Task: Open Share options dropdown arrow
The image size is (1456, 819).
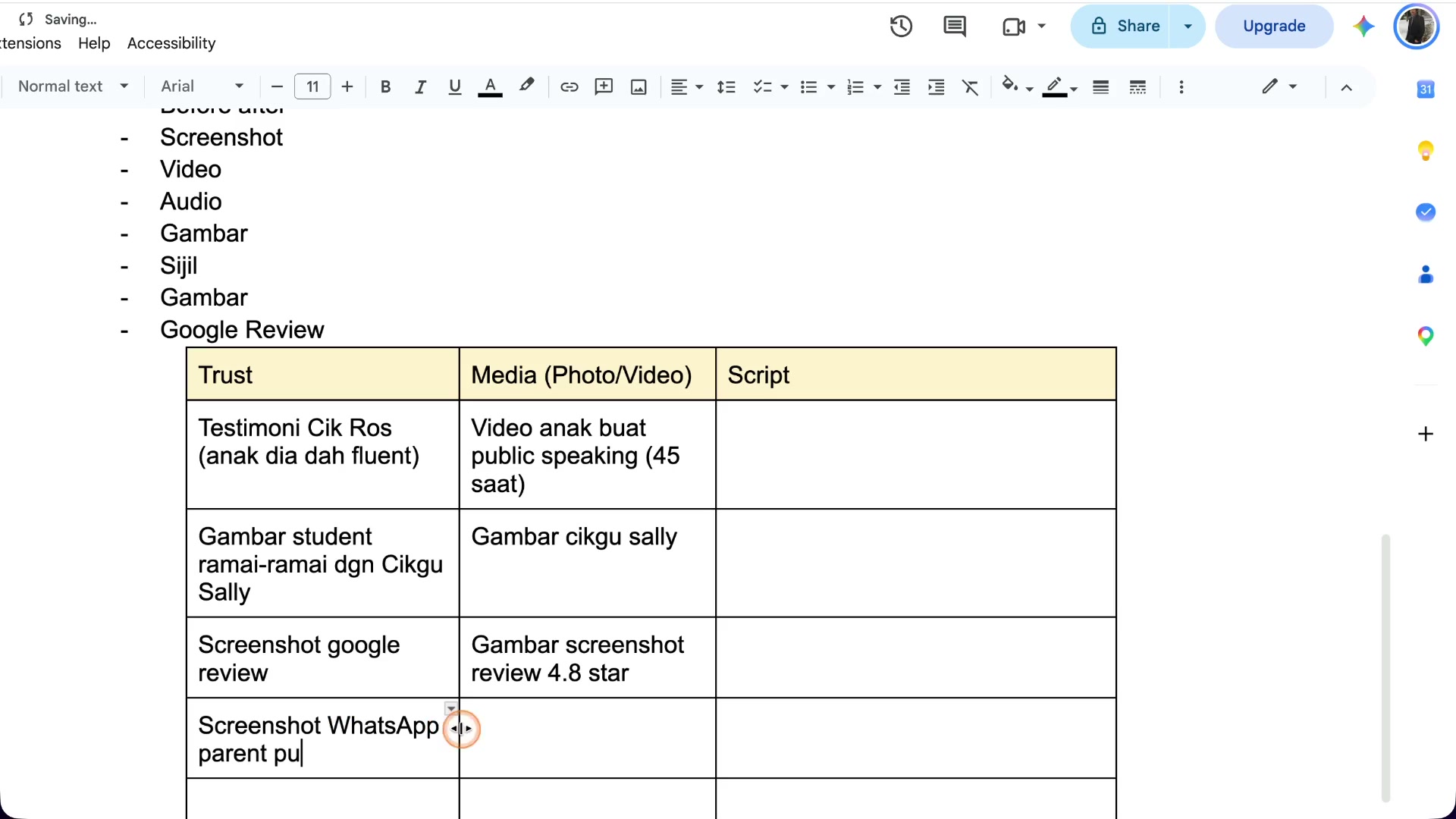Action: (1188, 27)
